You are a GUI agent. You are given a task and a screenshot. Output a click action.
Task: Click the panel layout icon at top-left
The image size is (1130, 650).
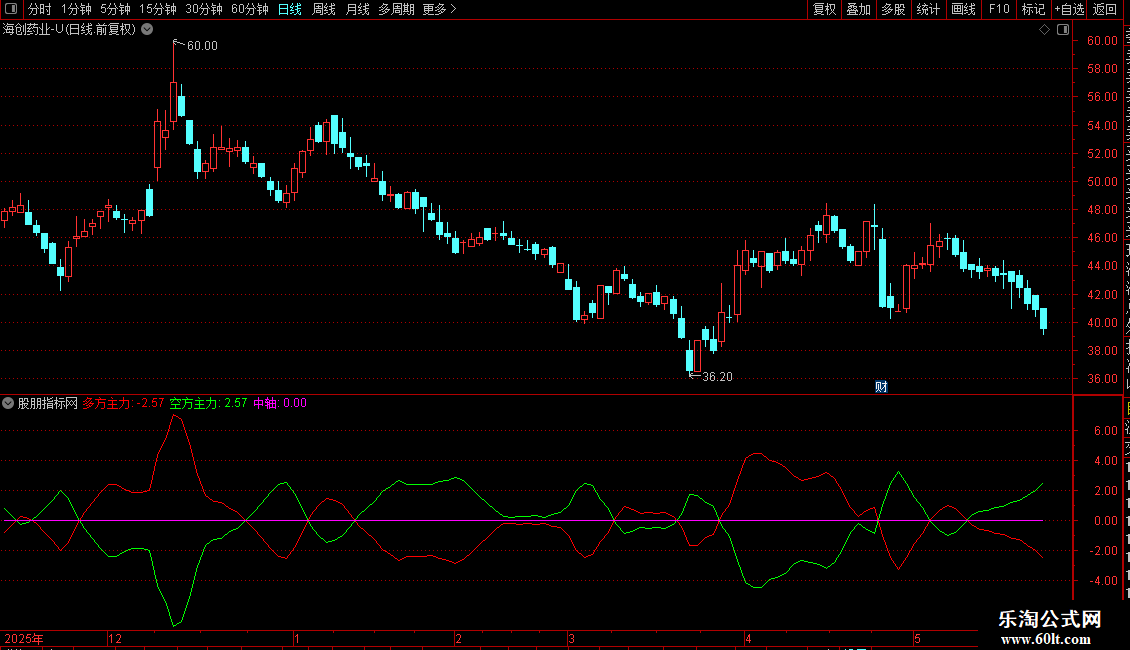coord(11,9)
